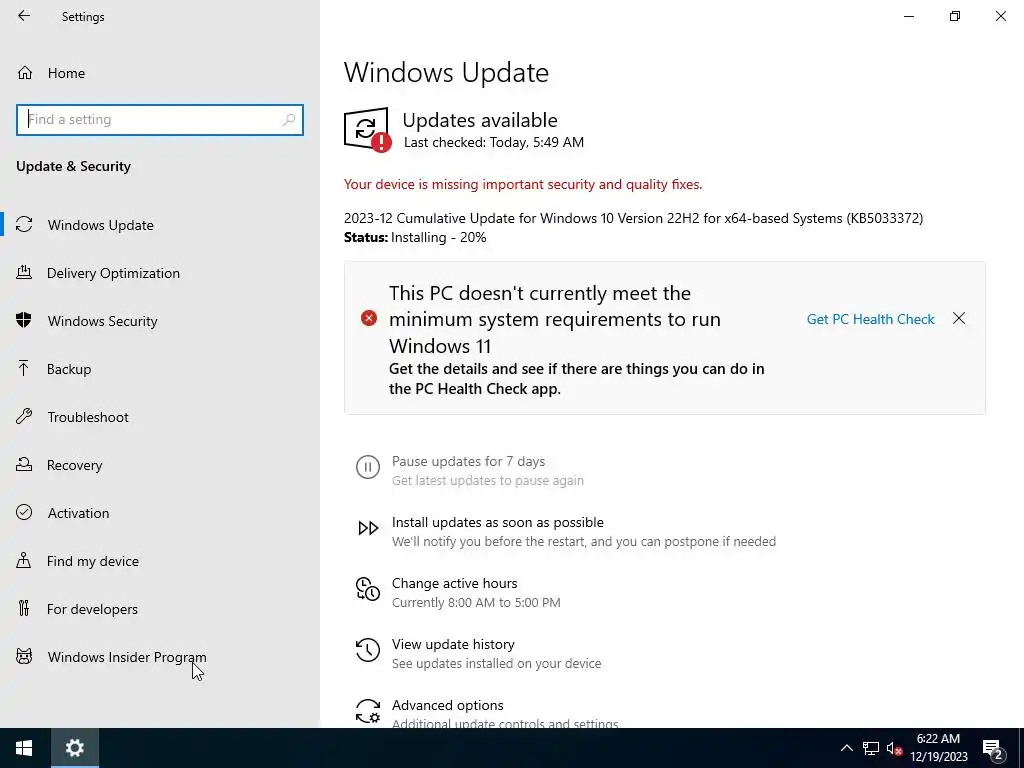Click the Windows Security shield icon
The image size is (1024, 768).
click(24, 320)
